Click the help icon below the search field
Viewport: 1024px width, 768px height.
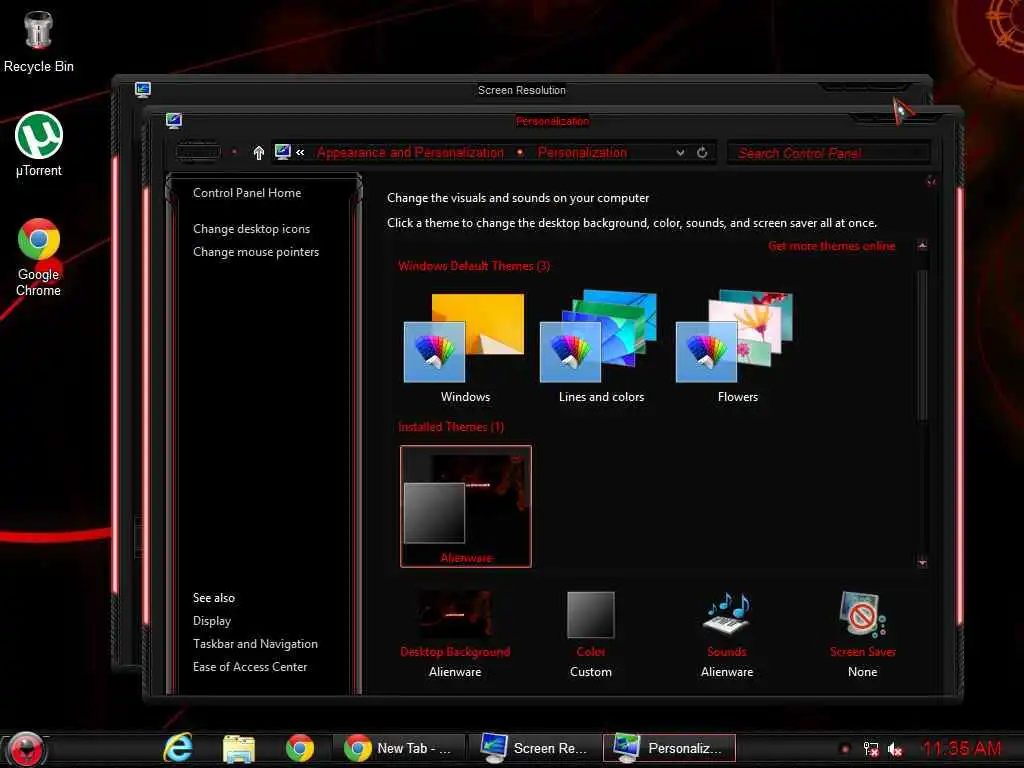(931, 182)
